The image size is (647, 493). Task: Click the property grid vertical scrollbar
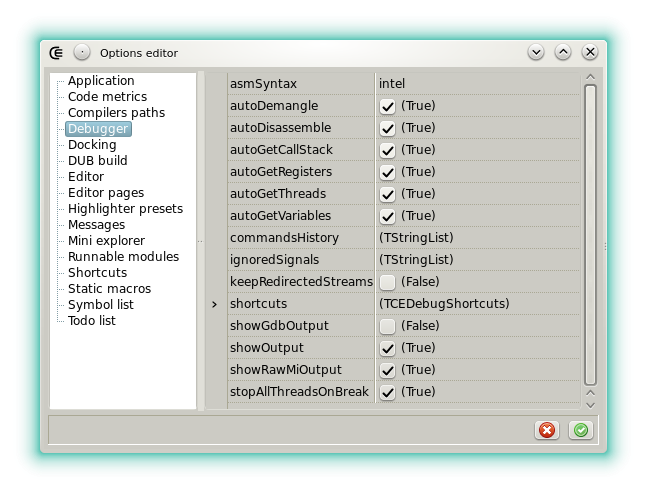(590, 235)
